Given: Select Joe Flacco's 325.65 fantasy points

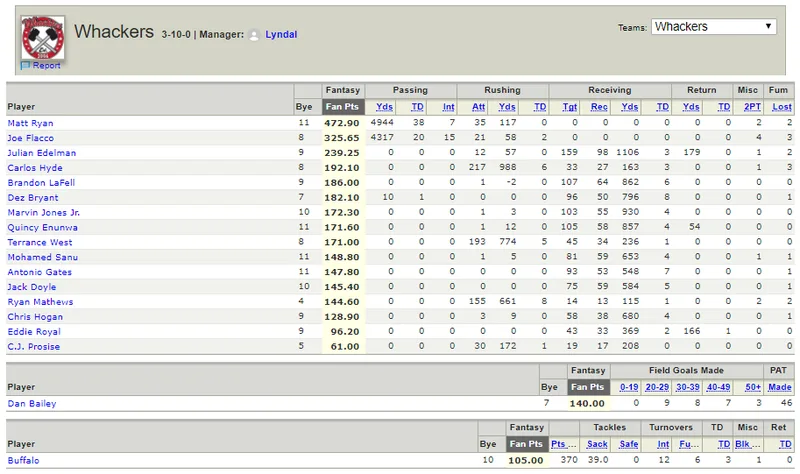Looking at the screenshot, I should tap(342, 138).
